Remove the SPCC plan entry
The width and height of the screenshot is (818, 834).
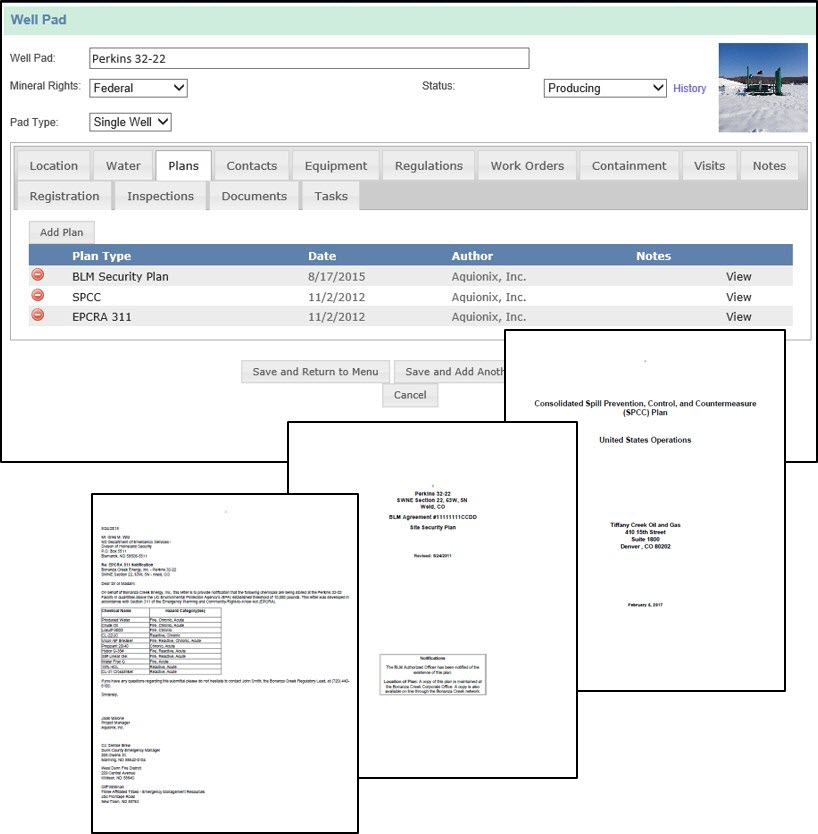point(38,295)
